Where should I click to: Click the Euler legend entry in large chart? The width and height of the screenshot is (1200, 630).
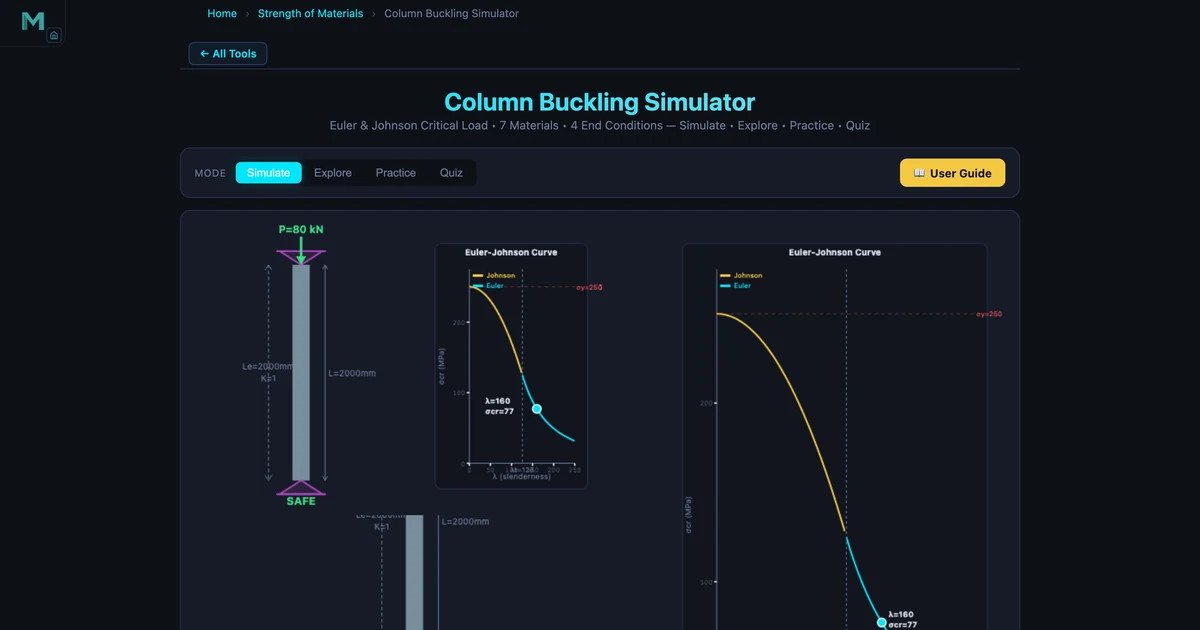coord(736,286)
